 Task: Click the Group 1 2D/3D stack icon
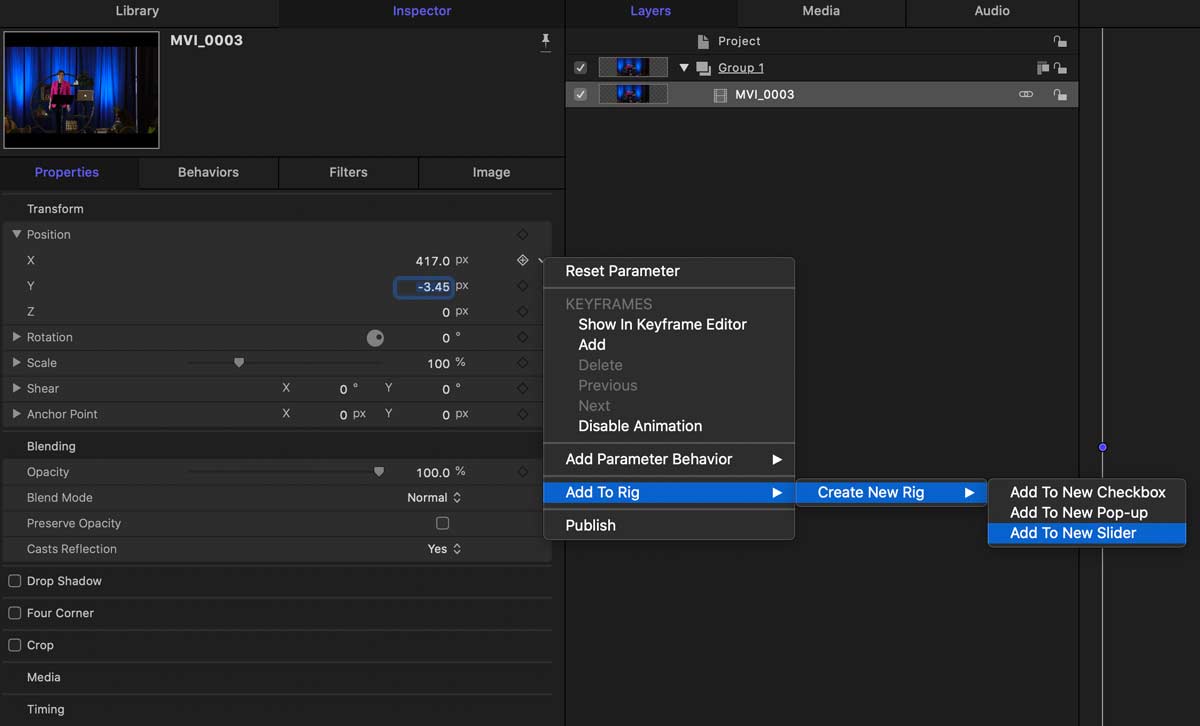(1043, 68)
